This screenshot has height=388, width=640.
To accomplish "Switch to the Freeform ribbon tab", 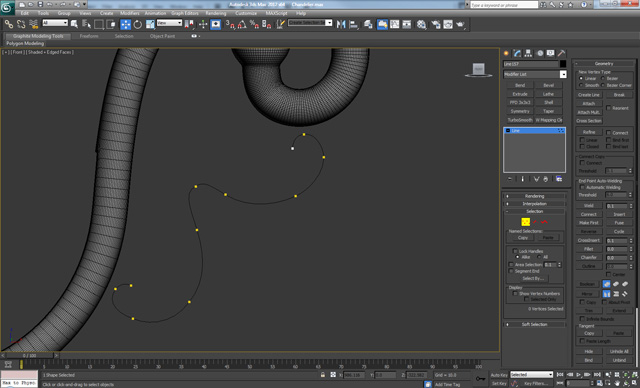I will (89, 36).
